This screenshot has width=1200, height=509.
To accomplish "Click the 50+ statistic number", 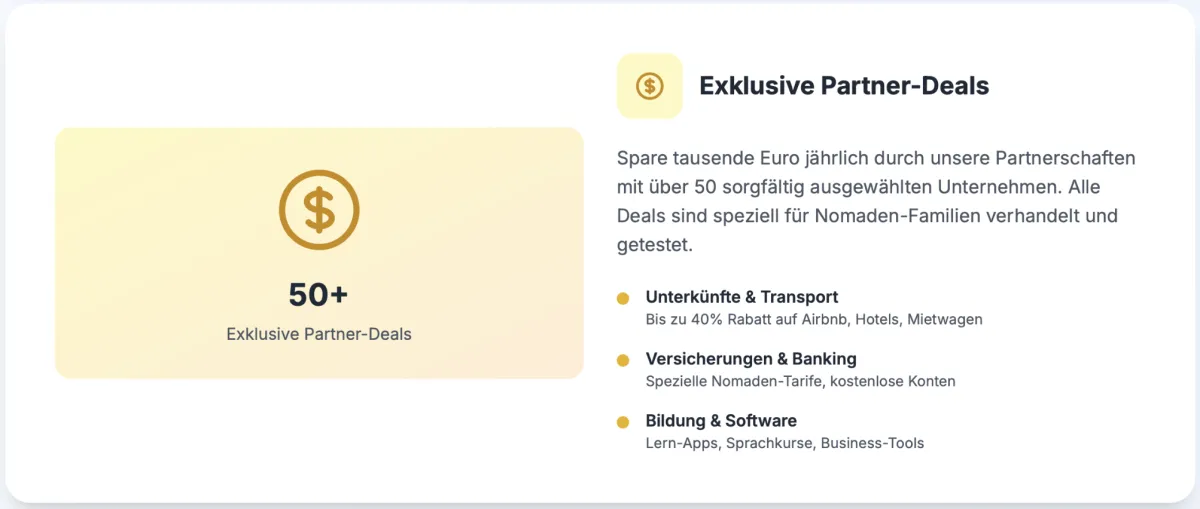I will point(318,295).
